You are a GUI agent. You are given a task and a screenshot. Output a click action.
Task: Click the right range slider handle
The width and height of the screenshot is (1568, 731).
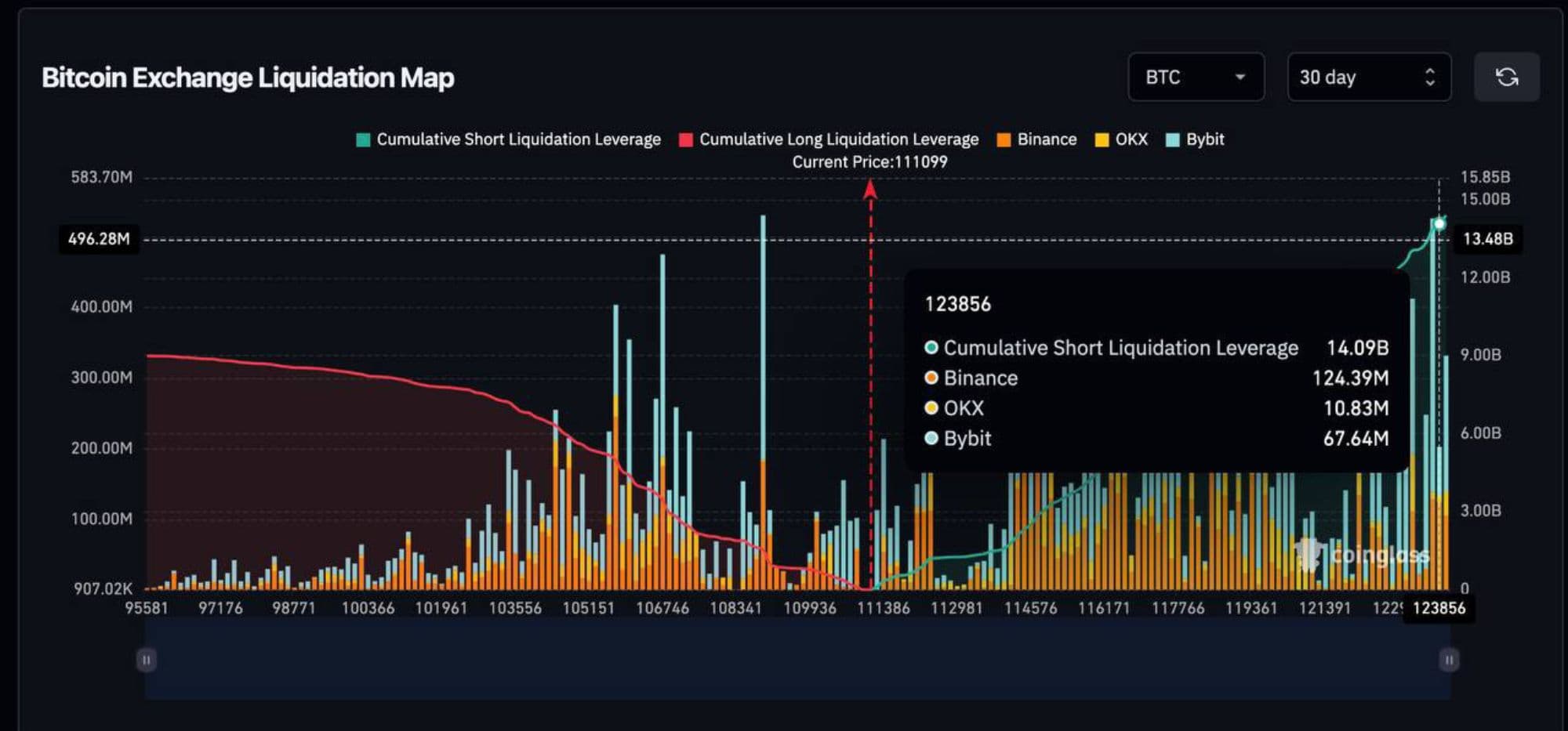[x=1449, y=660]
